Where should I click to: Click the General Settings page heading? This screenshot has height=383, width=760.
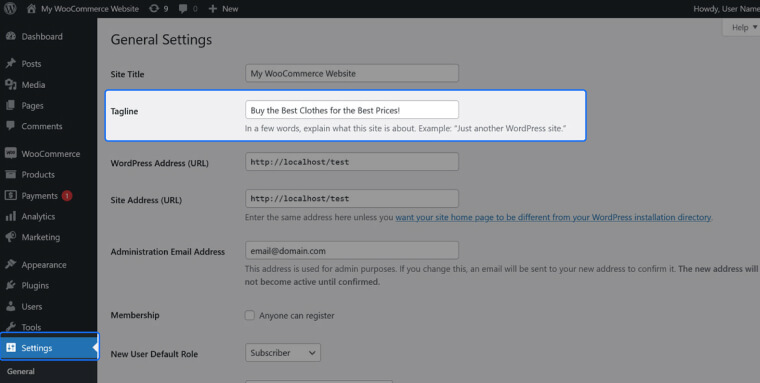pos(161,40)
